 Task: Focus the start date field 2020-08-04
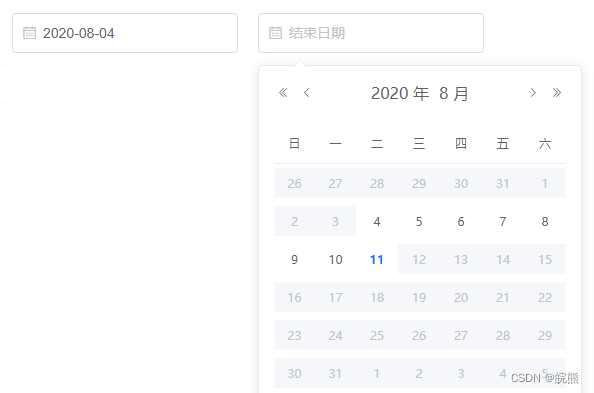(125, 33)
